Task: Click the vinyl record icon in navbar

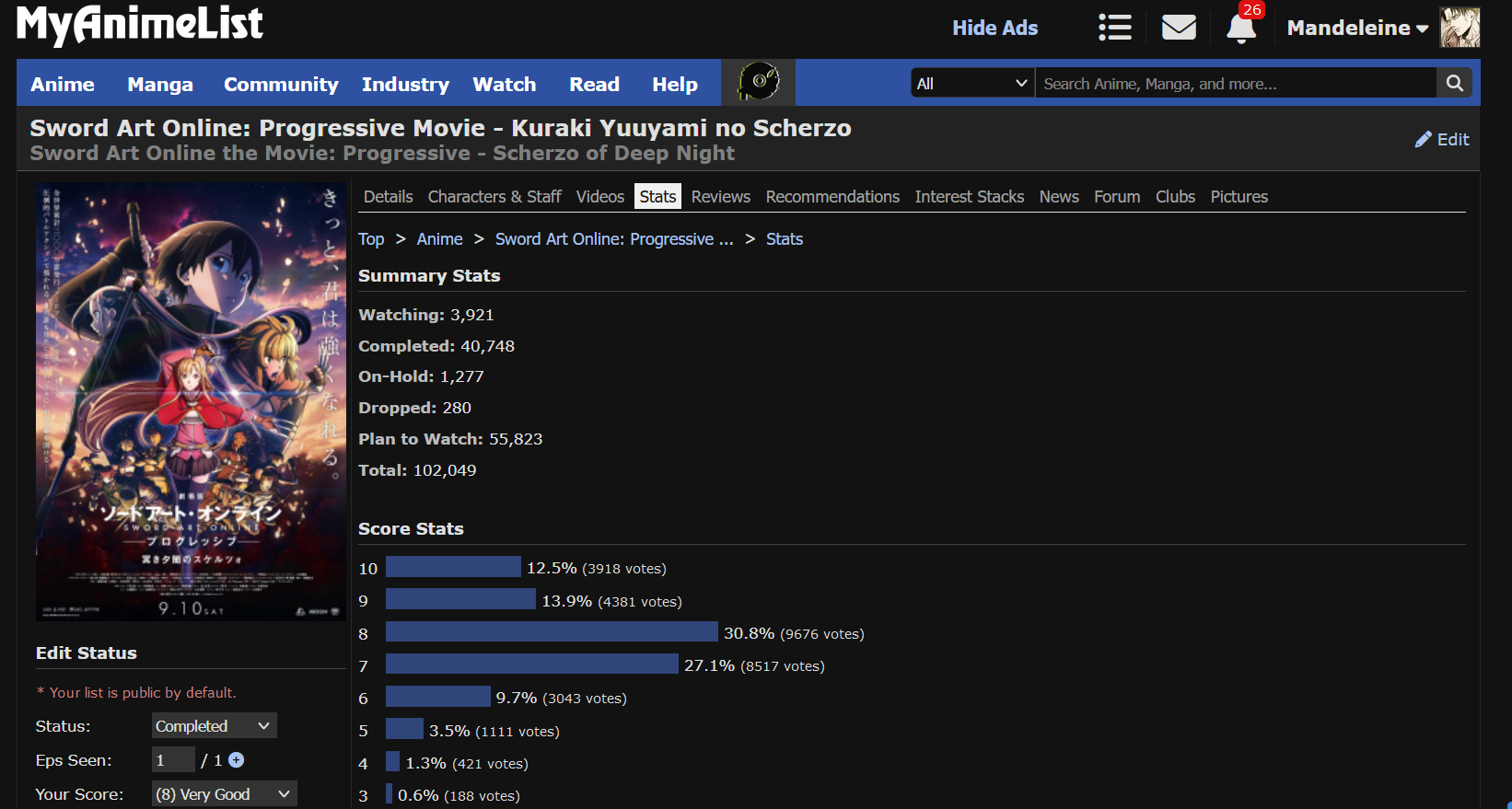Action: coord(758,83)
